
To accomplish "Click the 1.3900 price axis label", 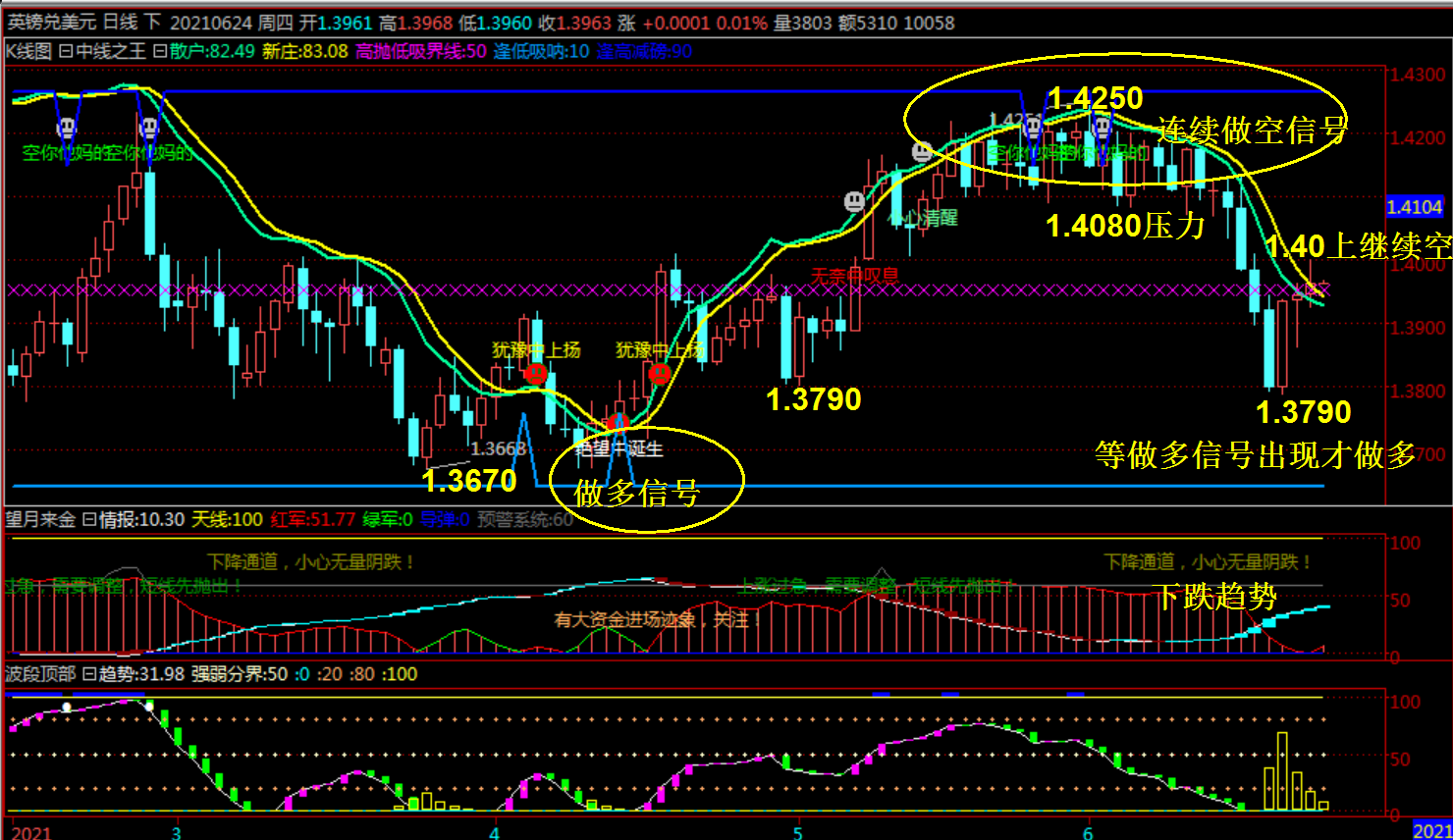I will (1419, 328).
